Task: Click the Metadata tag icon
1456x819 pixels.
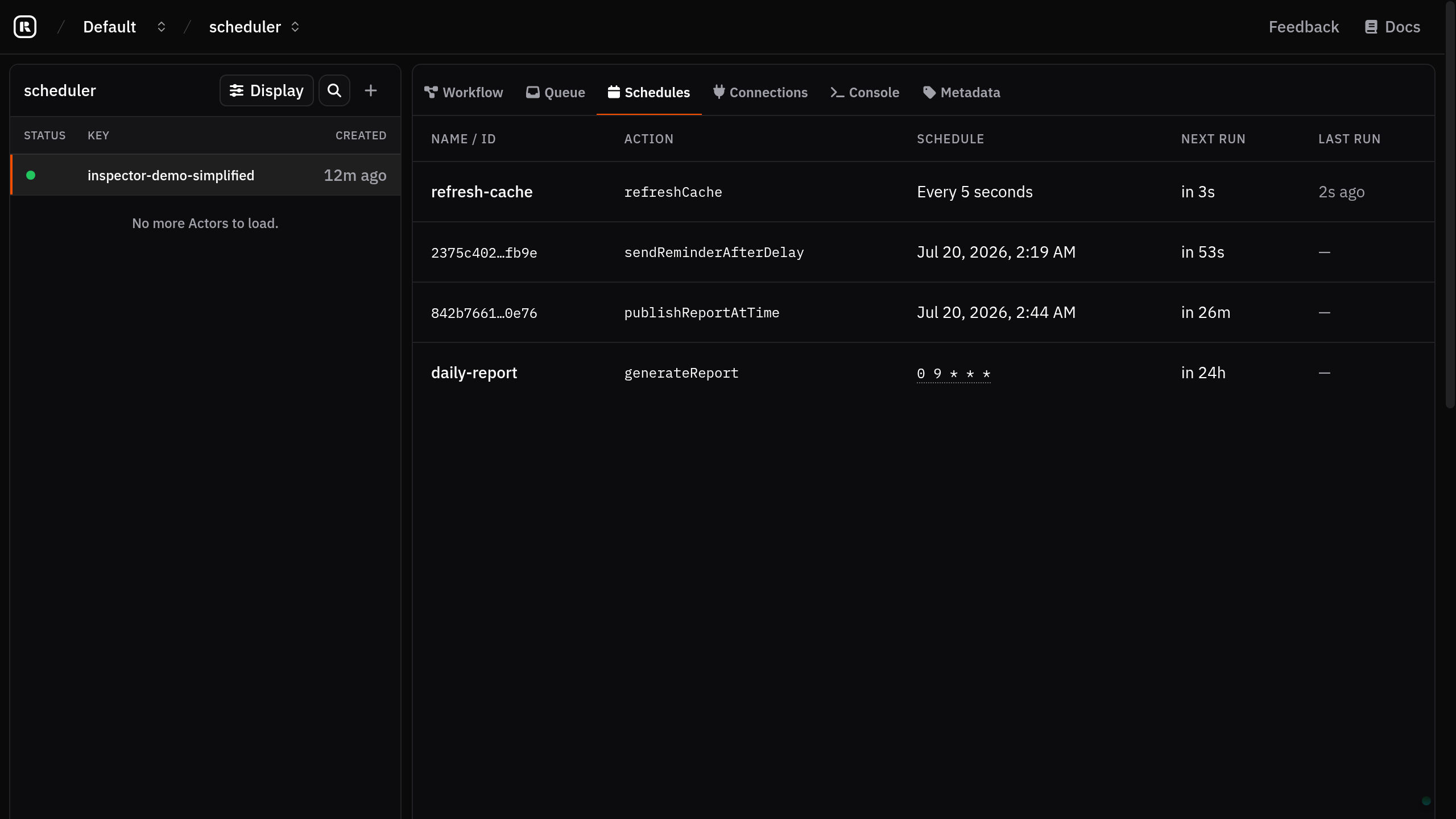Action: pos(929,92)
